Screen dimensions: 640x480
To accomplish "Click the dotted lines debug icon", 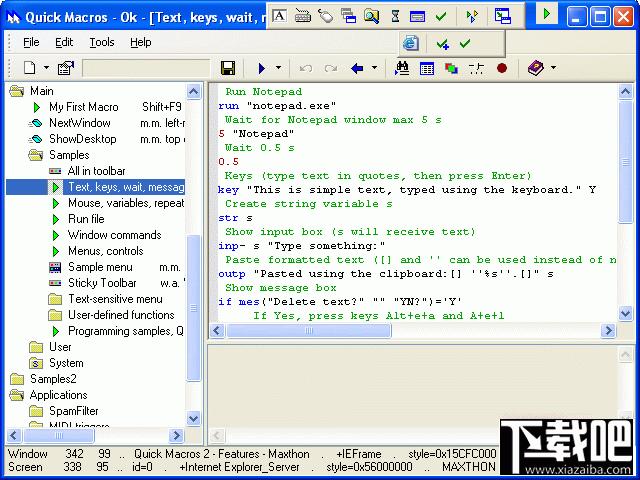I will click(476, 68).
